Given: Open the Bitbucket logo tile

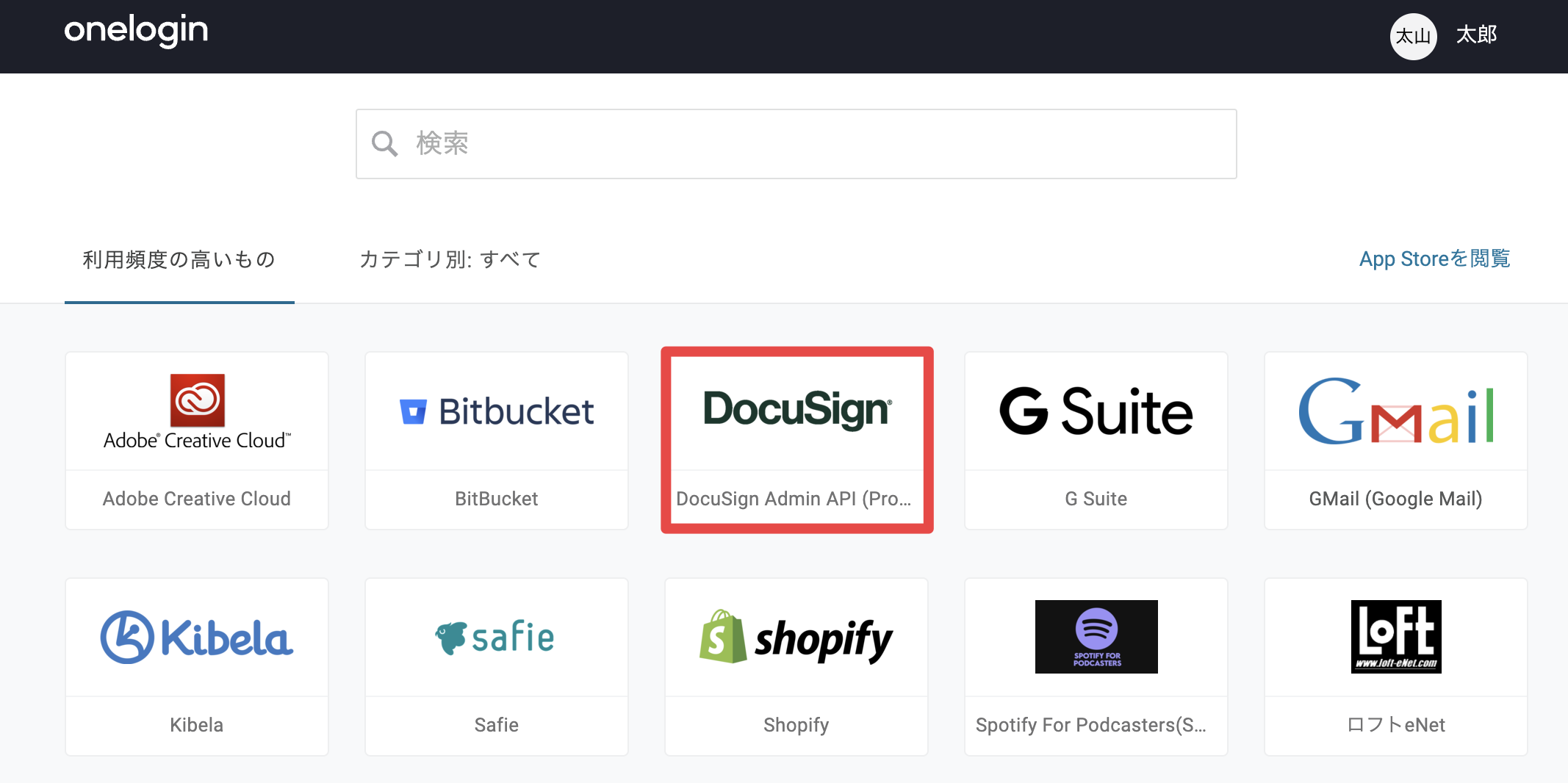Looking at the screenshot, I should [x=497, y=411].
